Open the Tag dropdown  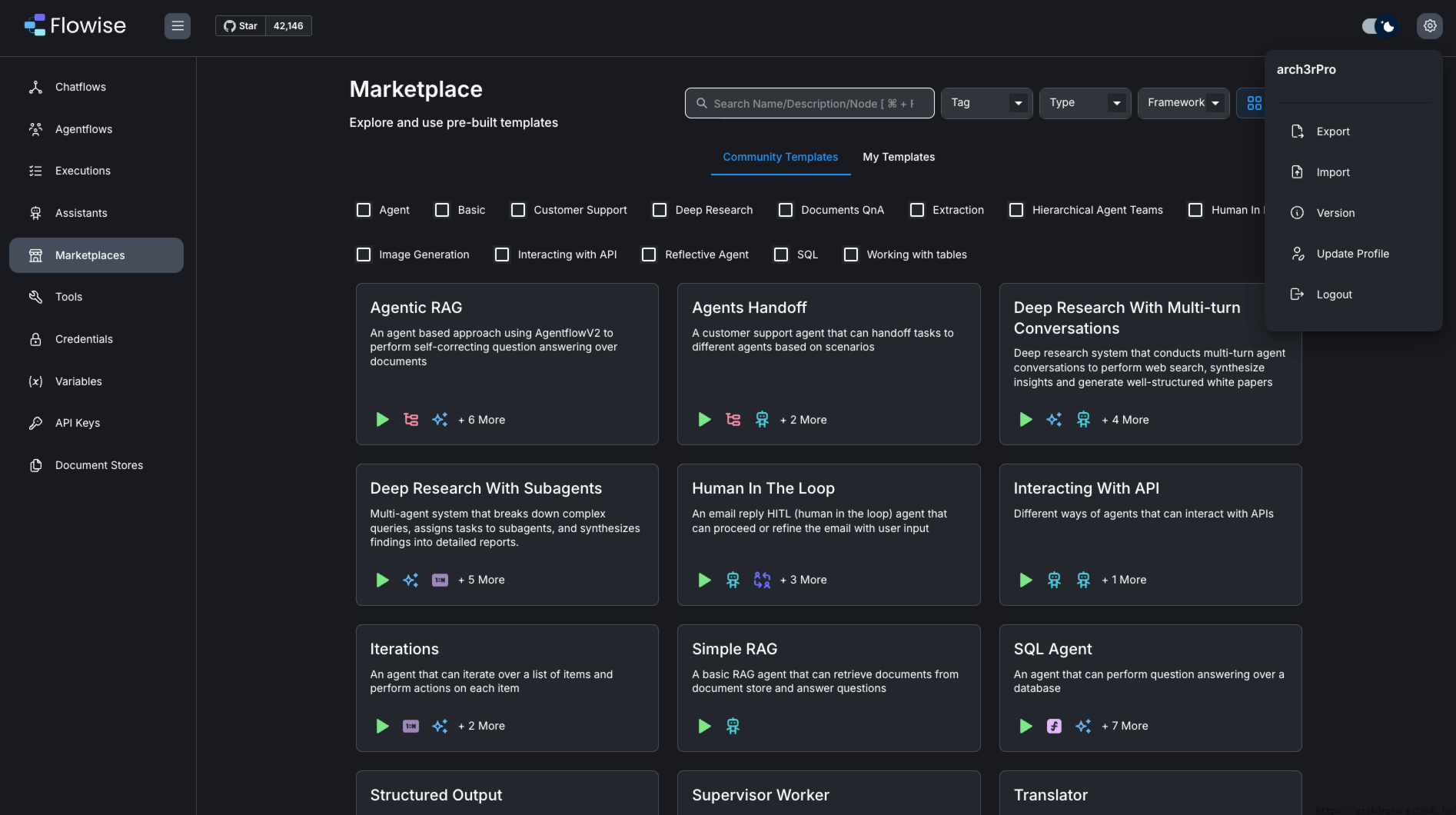986,103
